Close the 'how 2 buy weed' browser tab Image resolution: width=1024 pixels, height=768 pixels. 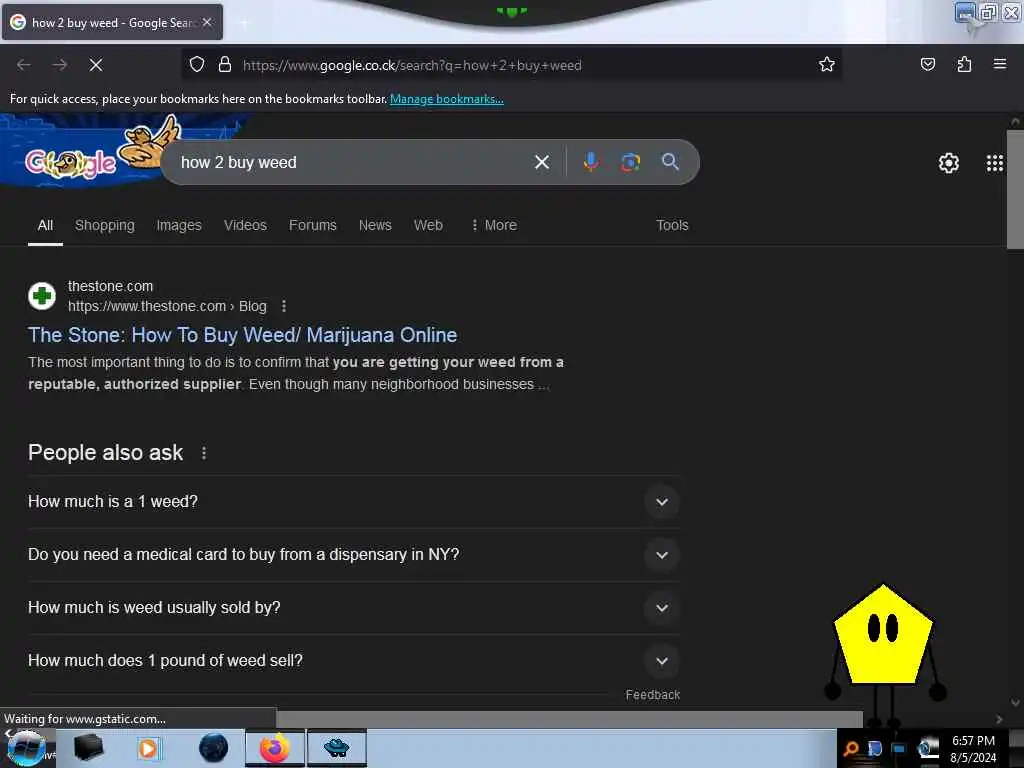(x=207, y=22)
